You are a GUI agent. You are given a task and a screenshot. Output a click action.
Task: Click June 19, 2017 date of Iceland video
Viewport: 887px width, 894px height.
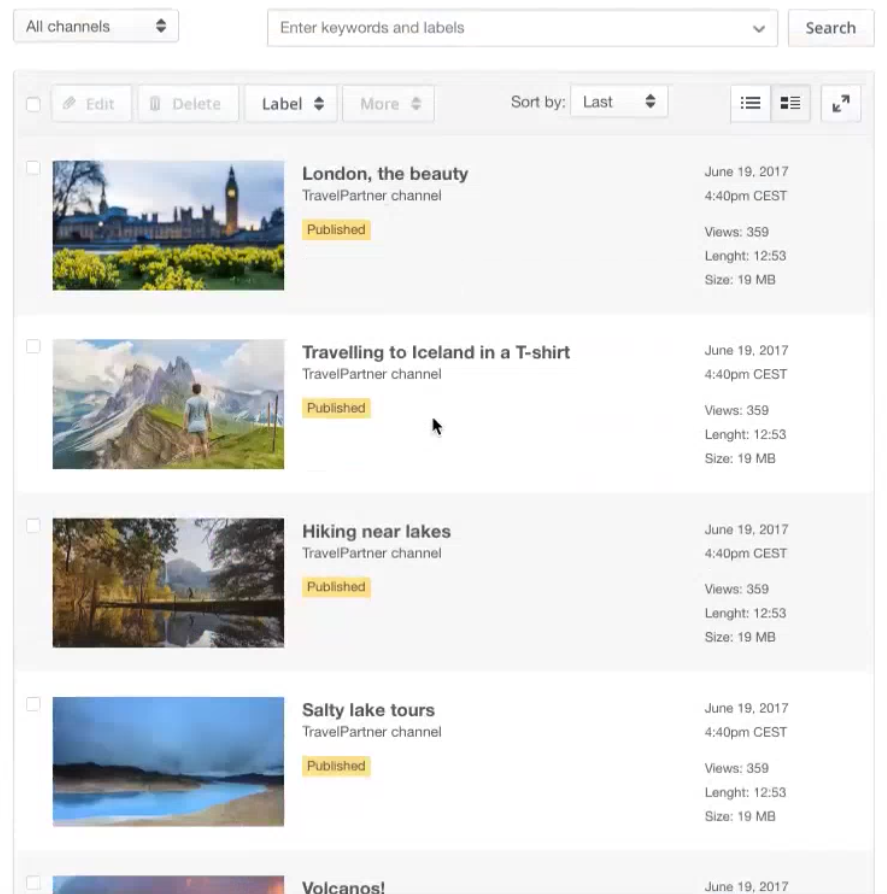click(x=746, y=351)
